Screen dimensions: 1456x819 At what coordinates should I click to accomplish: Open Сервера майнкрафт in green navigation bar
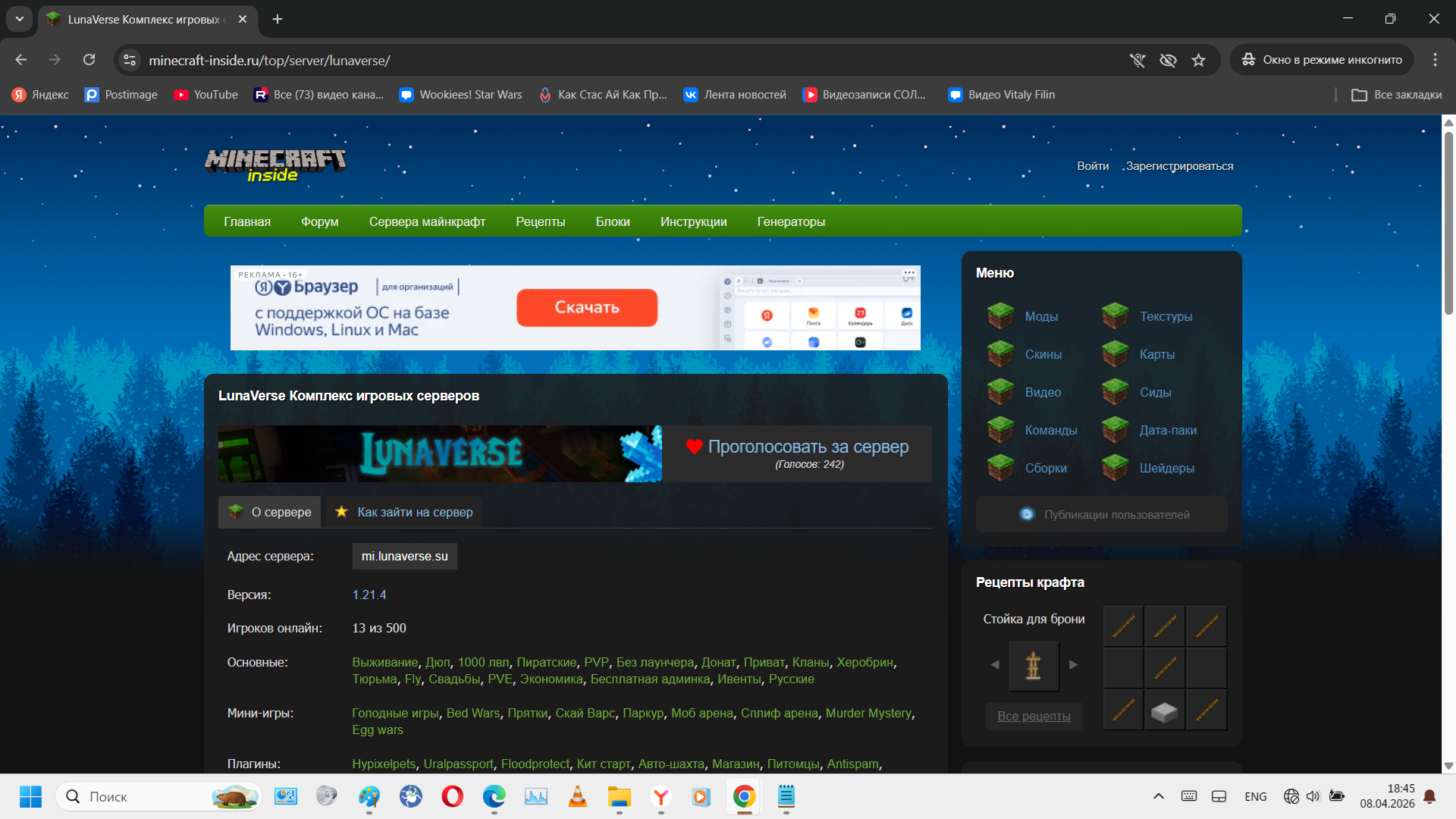point(427,221)
